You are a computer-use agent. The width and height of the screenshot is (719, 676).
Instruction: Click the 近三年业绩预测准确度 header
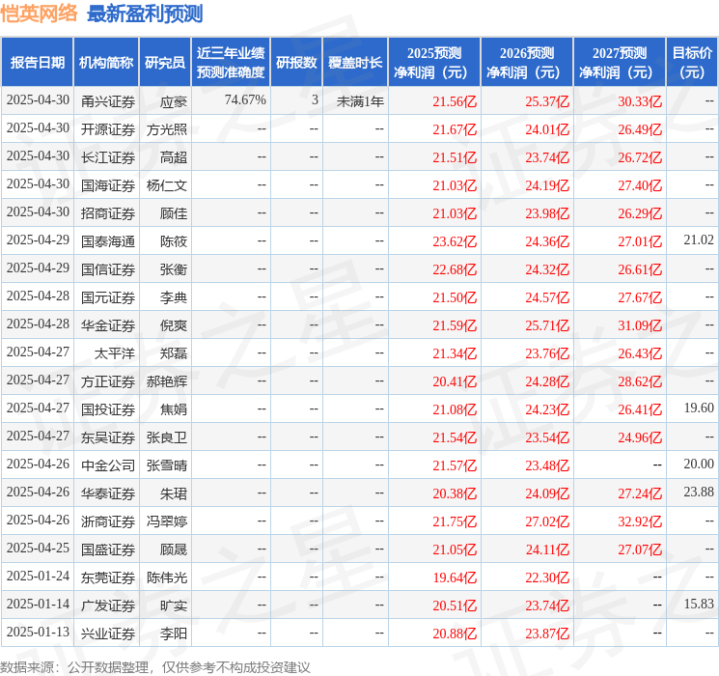click(x=231, y=62)
